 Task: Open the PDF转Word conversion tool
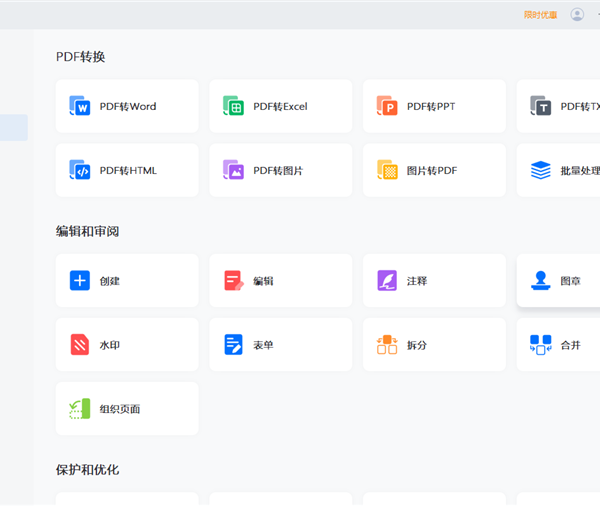point(127,107)
